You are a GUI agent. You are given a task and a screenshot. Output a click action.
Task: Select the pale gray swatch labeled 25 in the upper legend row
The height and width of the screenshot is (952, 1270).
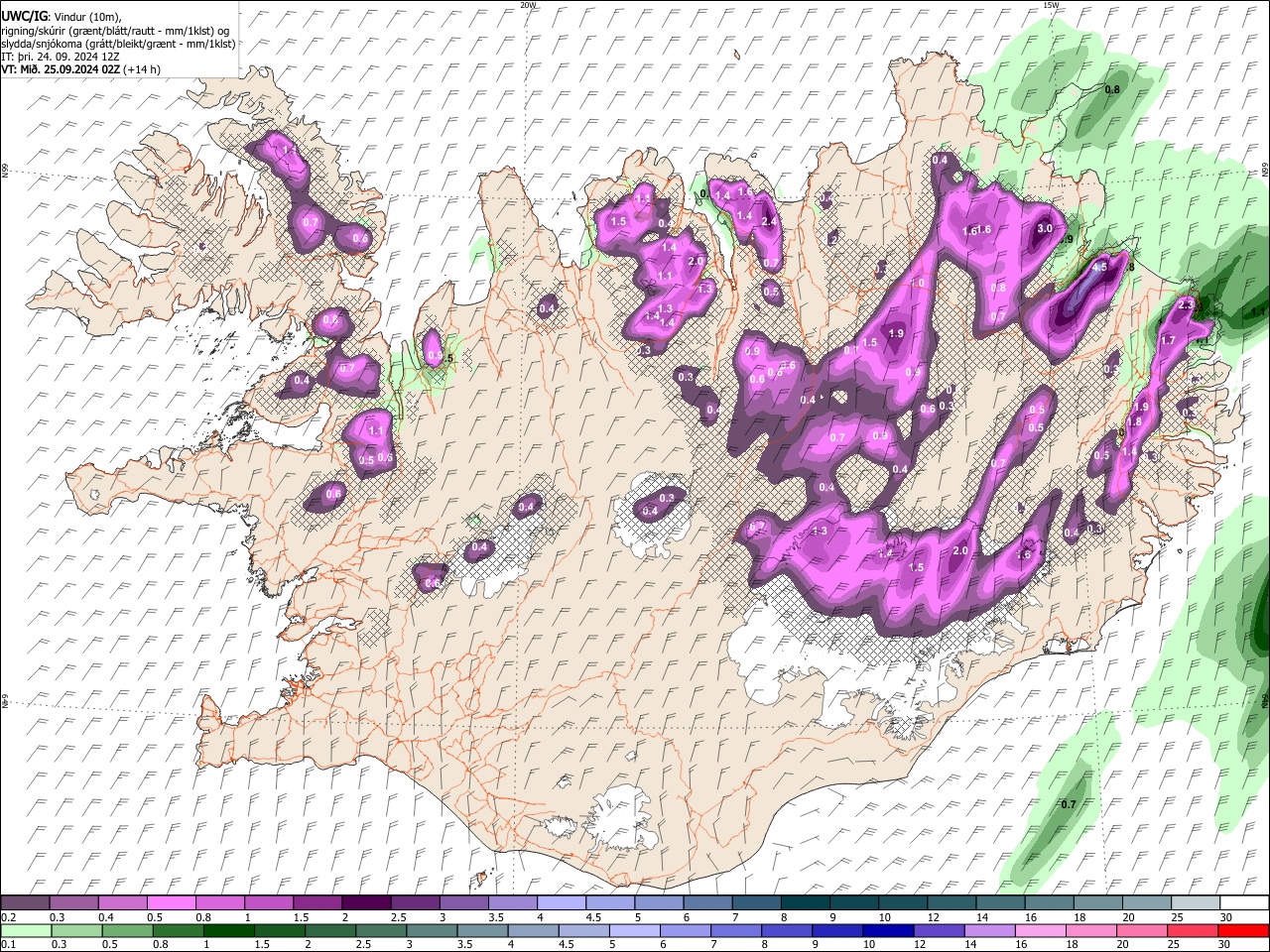(x=1195, y=903)
